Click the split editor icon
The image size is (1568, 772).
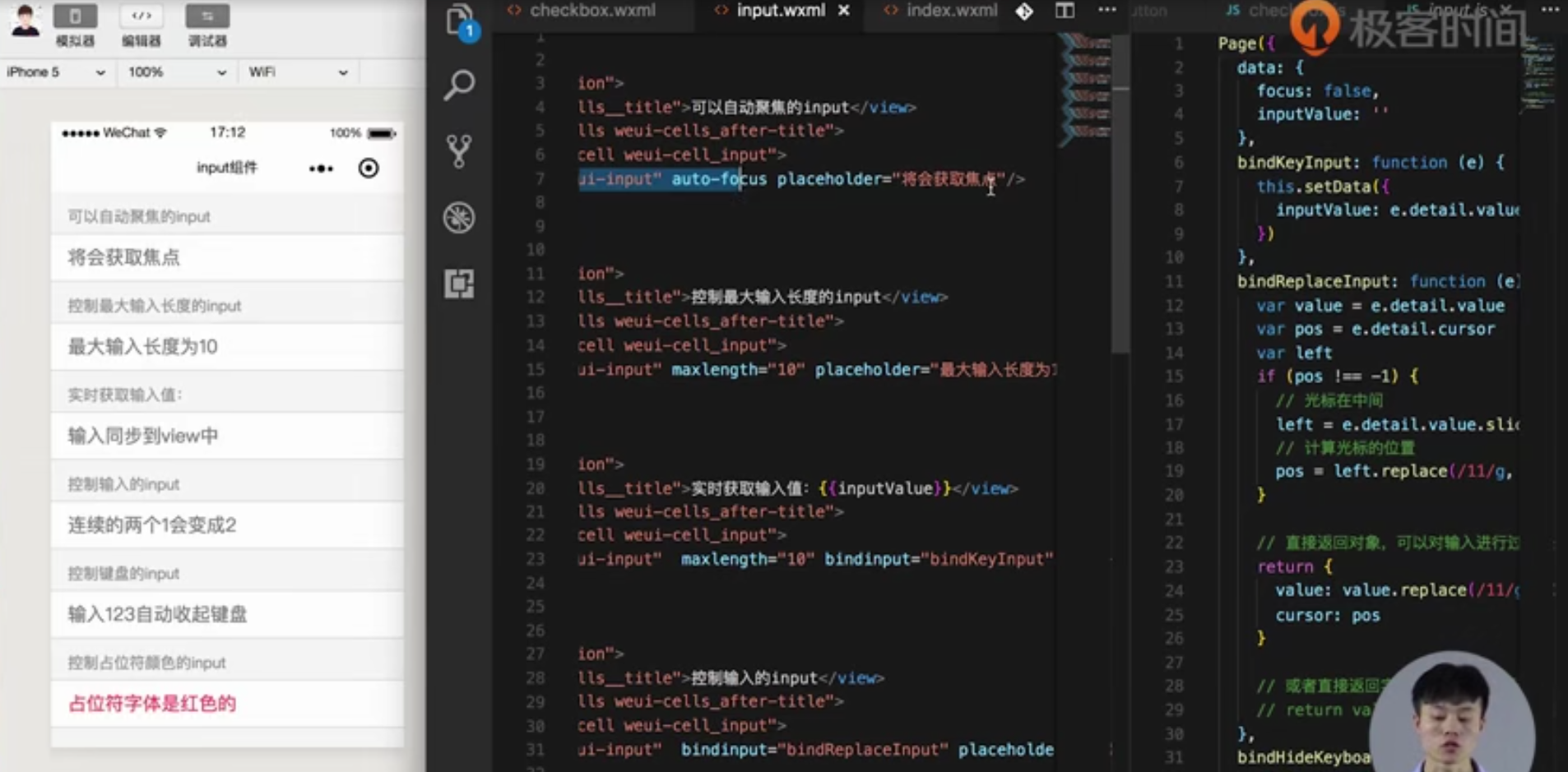[1065, 11]
